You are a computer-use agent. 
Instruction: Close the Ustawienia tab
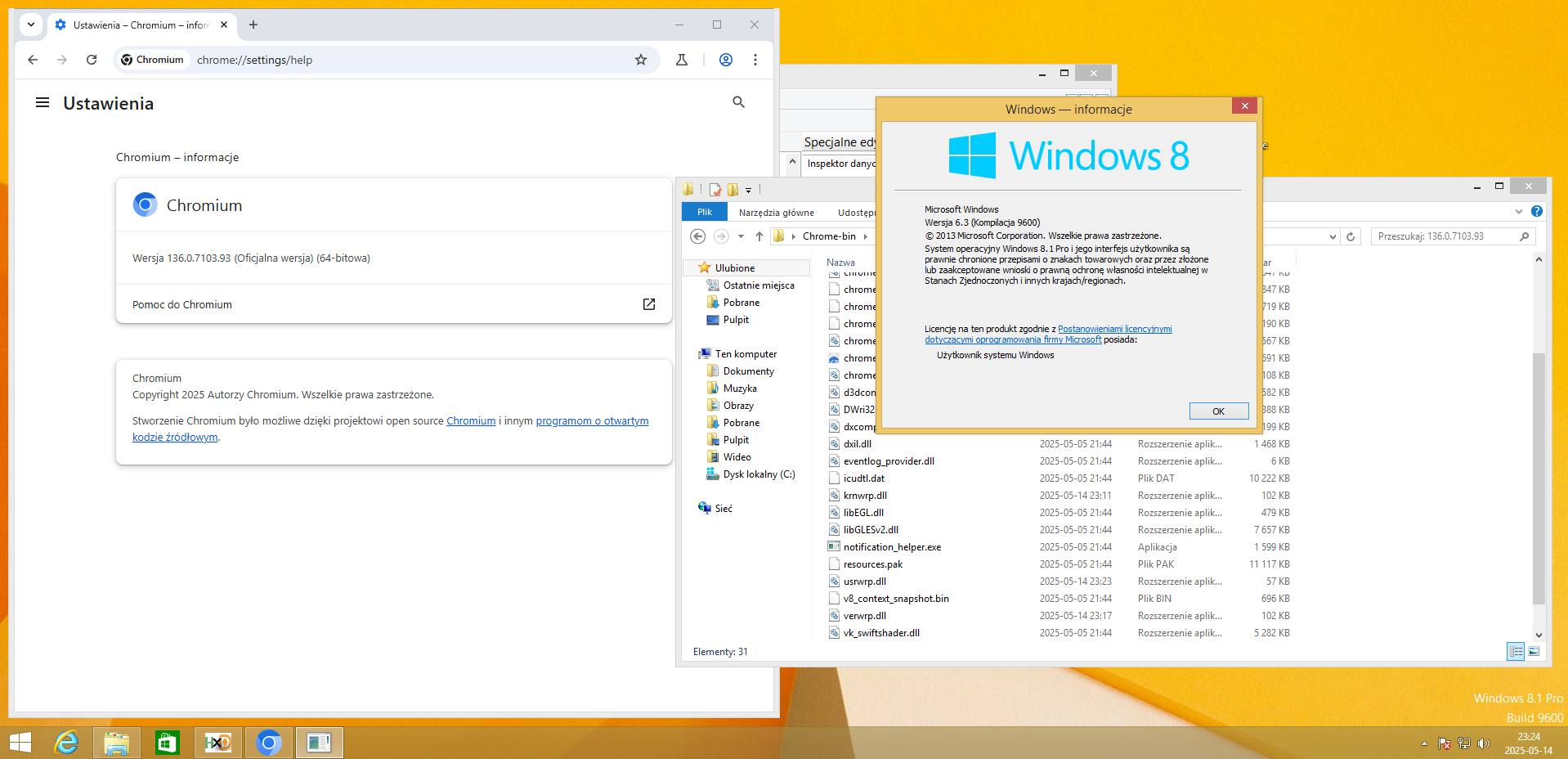point(224,25)
